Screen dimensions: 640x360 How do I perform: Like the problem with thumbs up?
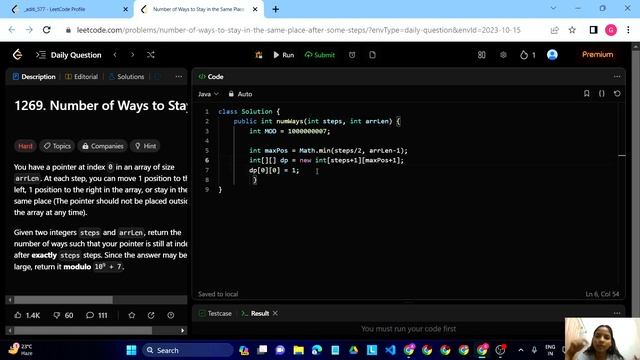pyautogui.click(x=27, y=315)
